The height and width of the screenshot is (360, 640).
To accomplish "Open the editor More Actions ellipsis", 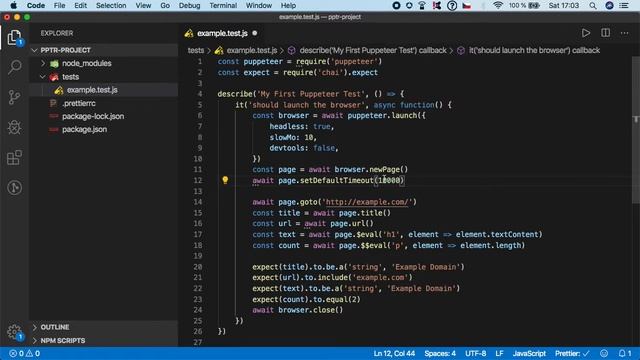I will click(x=624, y=33).
